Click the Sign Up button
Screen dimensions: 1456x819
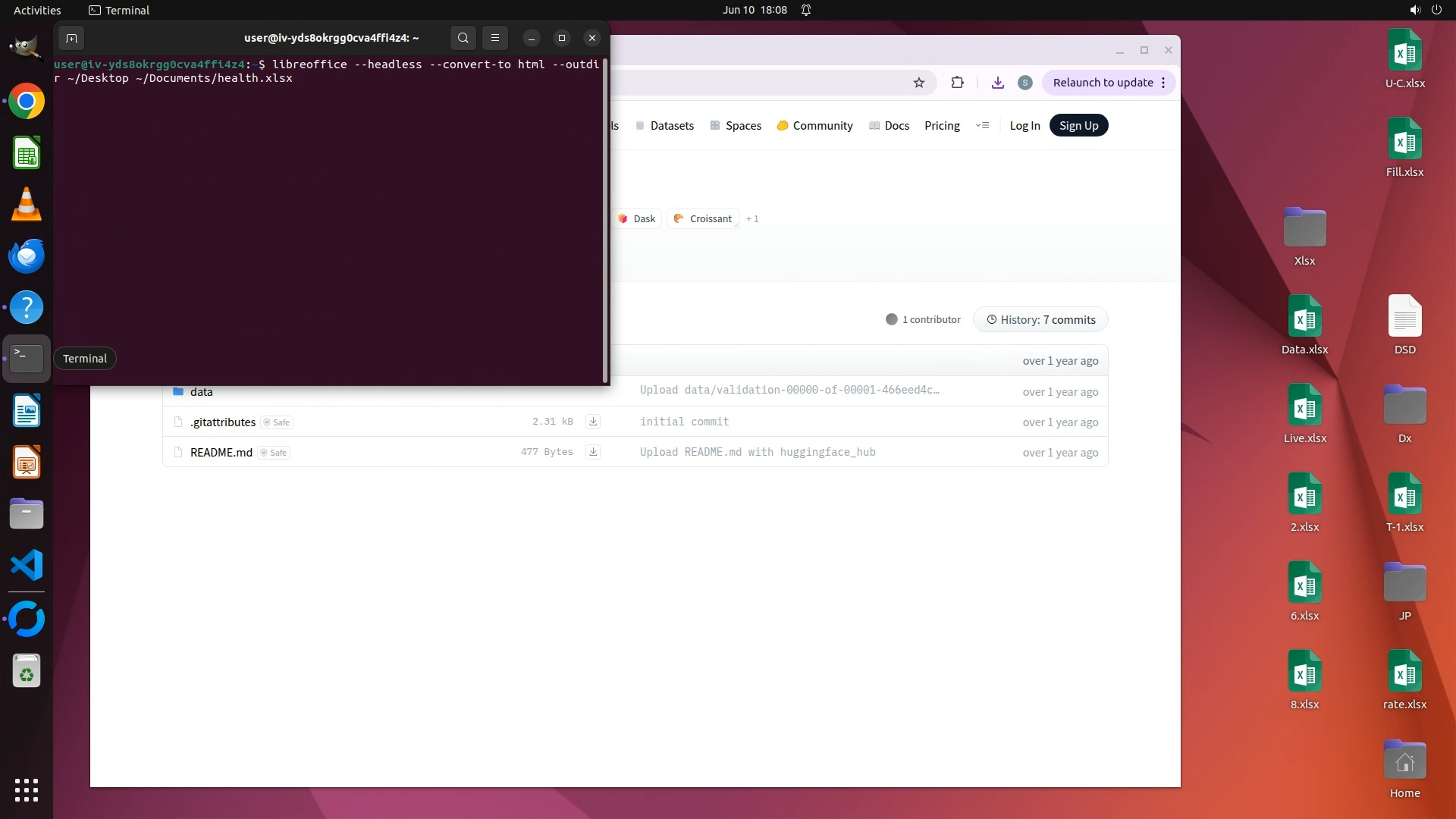point(1078,126)
